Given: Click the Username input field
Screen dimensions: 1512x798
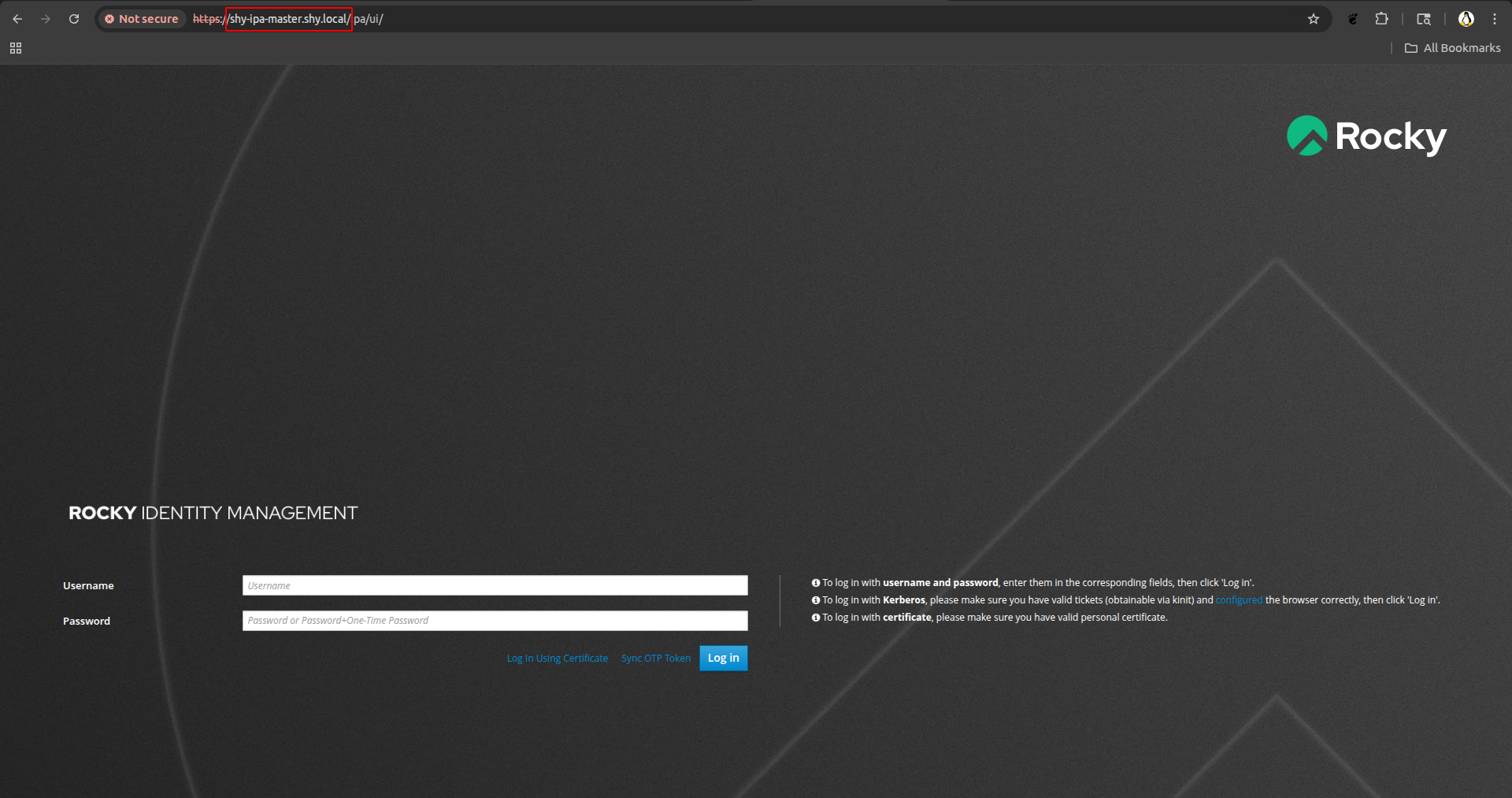Looking at the screenshot, I should click(495, 585).
